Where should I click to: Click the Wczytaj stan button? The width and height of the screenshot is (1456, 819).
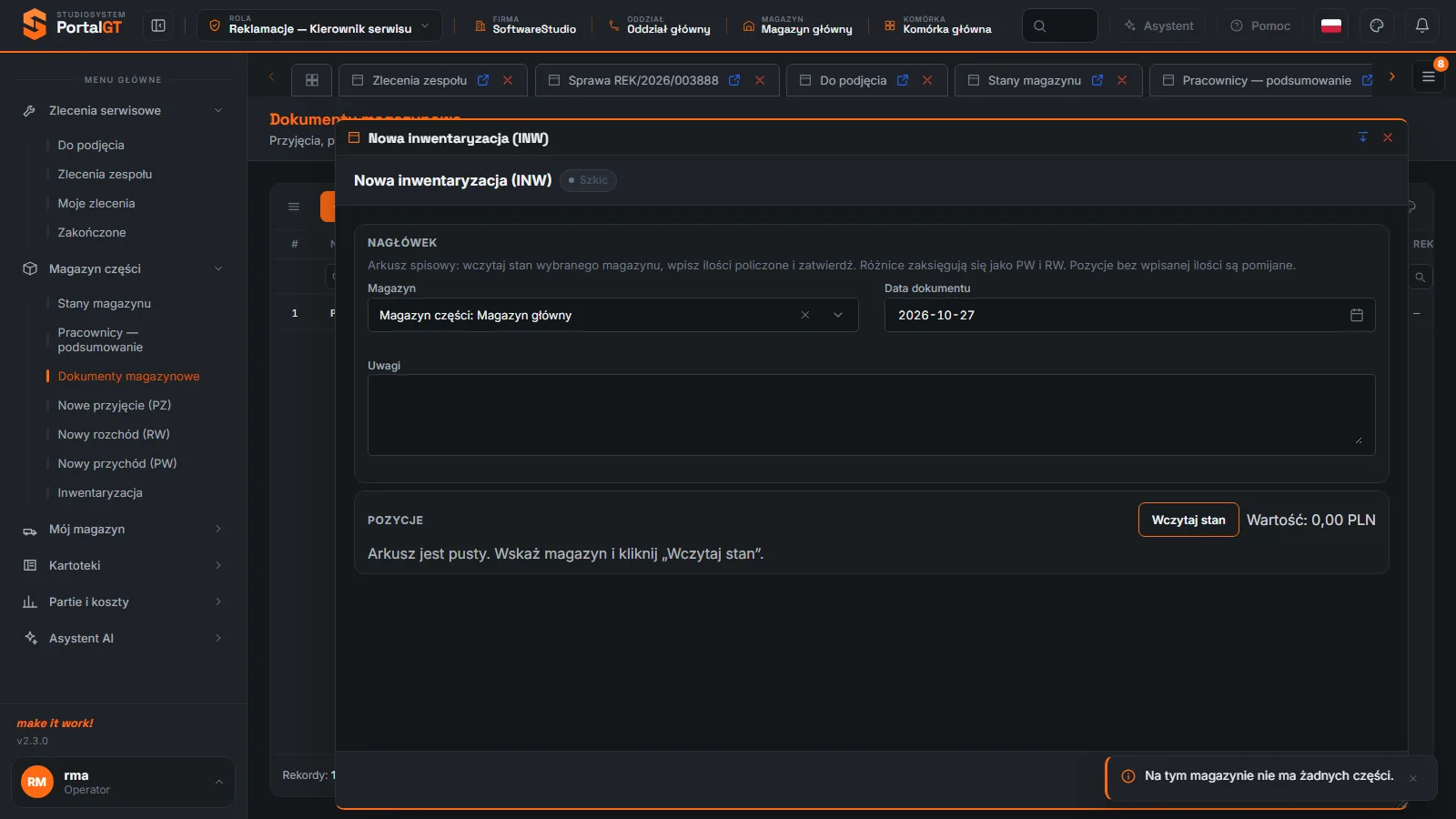click(1188, 520)
